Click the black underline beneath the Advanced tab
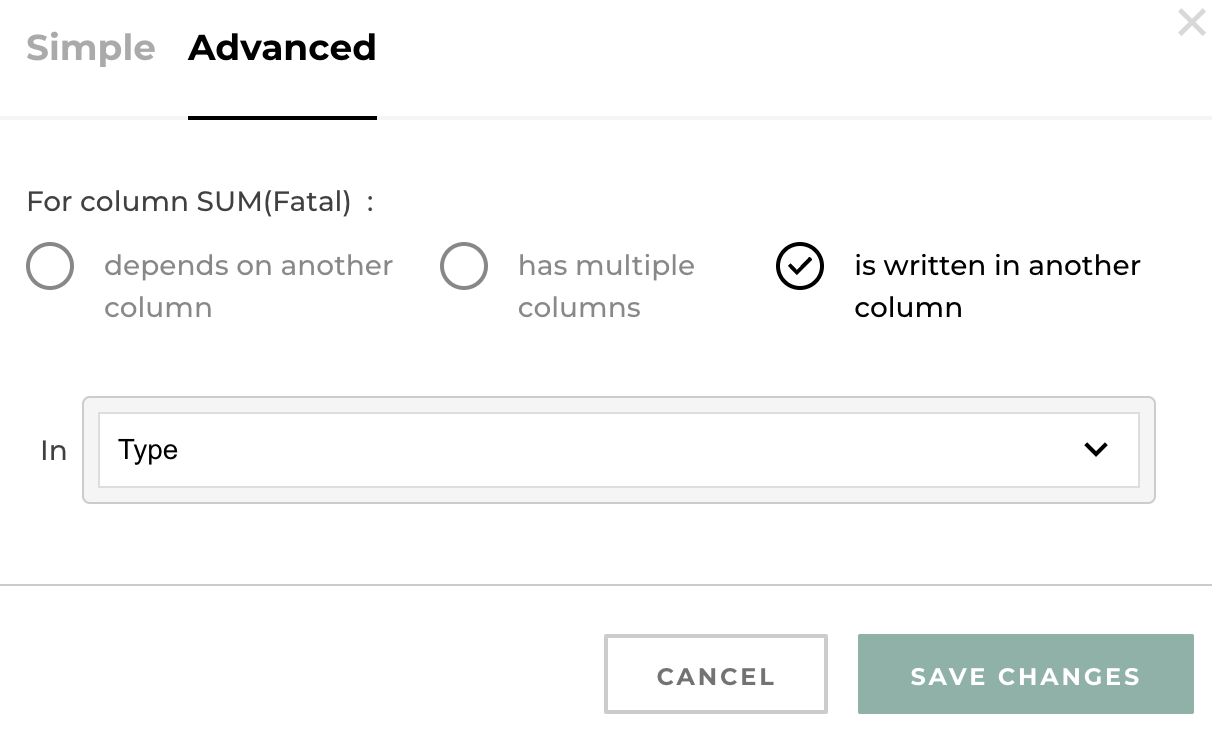1212x734 pixels. [282, 117]
